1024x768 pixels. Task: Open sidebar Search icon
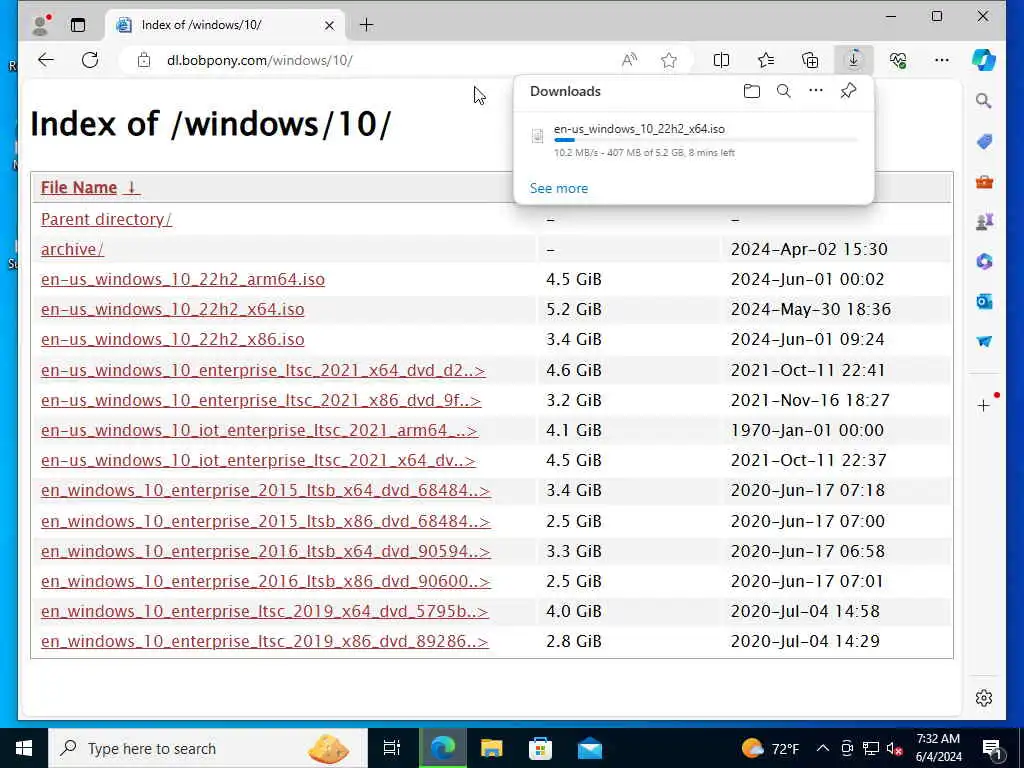tap(984, 100)
